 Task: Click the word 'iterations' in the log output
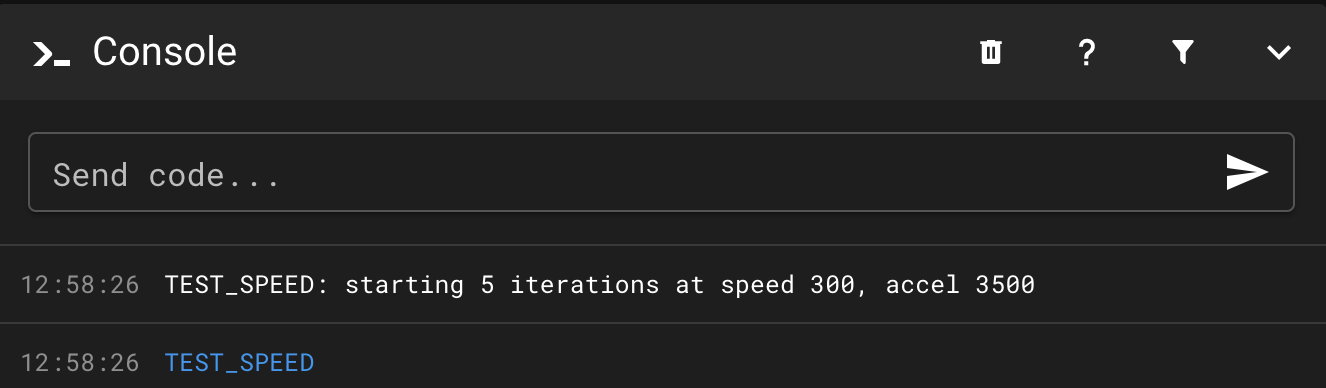(x=585, y=285)
